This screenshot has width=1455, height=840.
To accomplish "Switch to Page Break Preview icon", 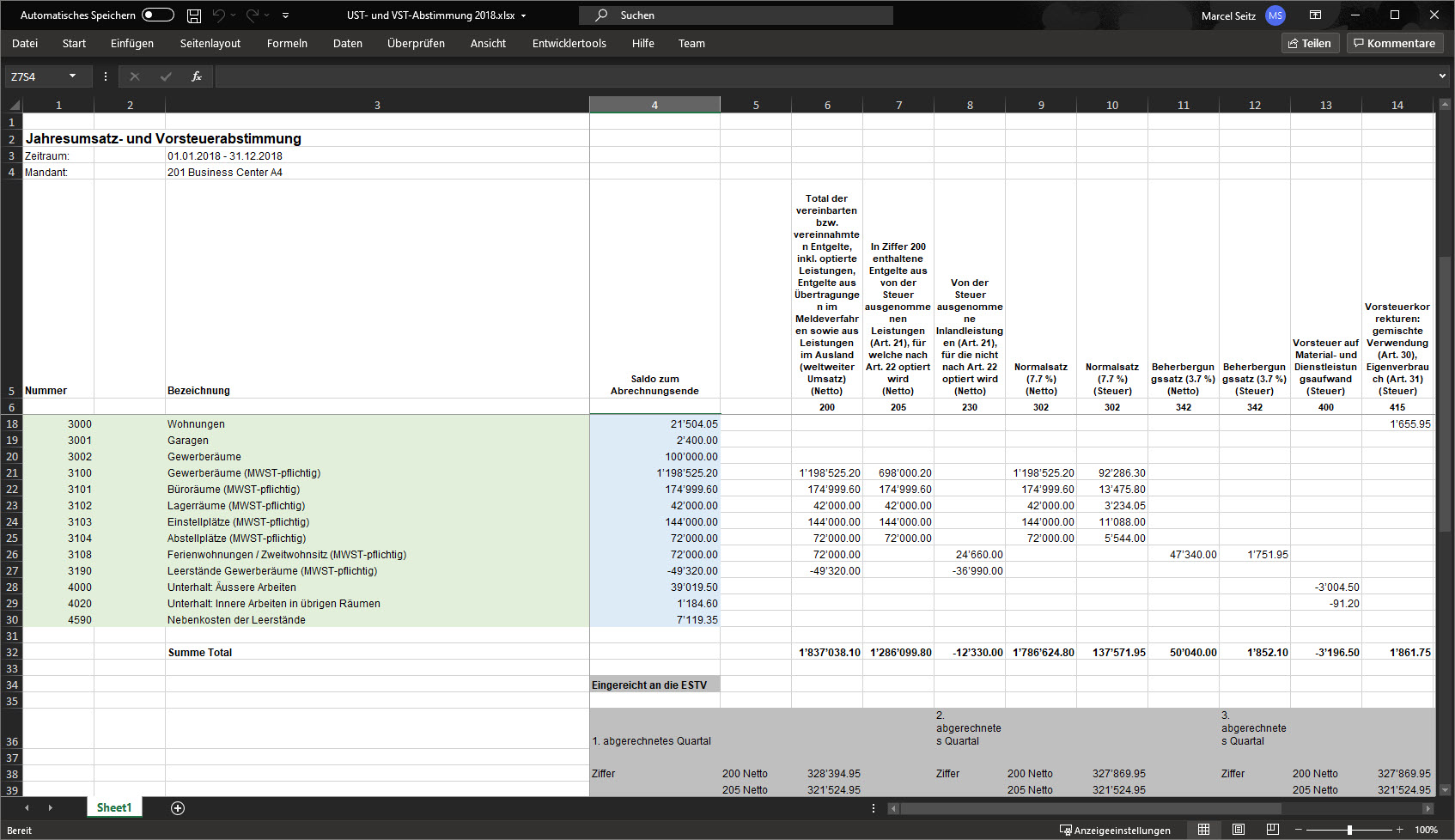I will point(1273,830).
